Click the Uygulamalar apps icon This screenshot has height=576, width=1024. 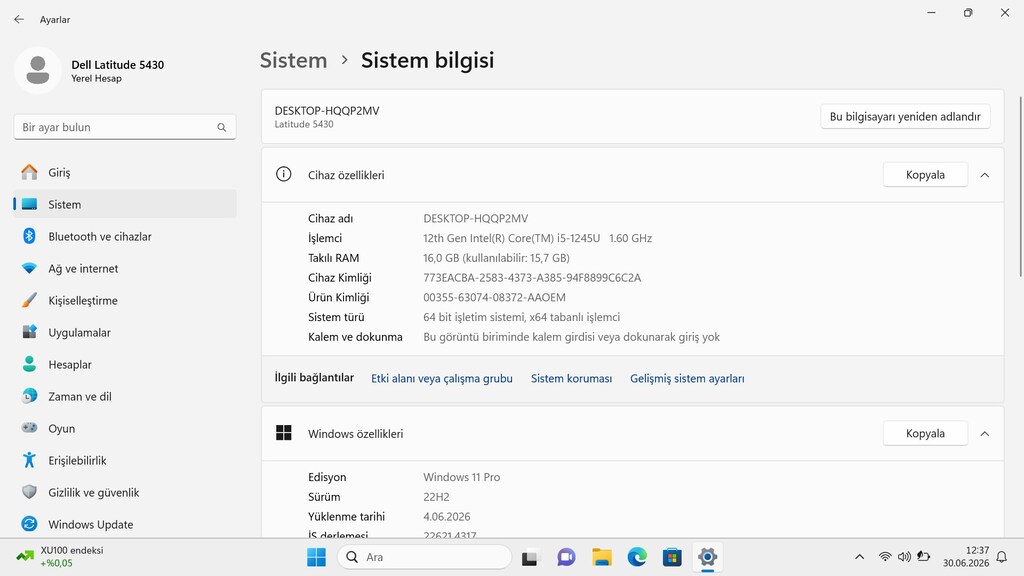(x=29, y=332)
